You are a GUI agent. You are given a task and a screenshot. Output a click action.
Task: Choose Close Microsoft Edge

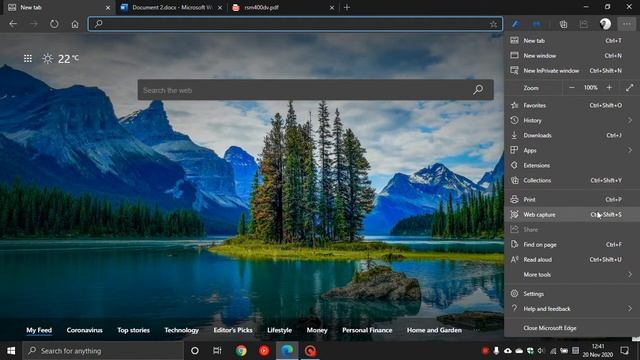point(571,328)
